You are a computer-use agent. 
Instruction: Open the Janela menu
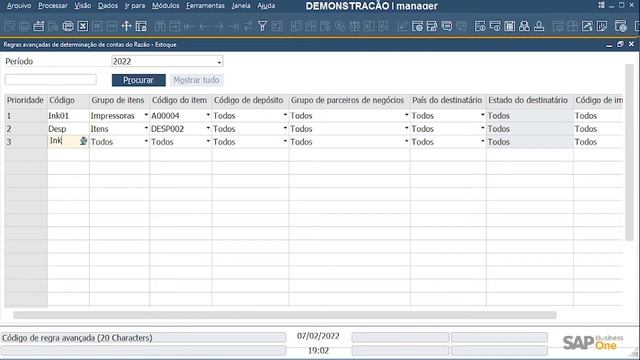[241, 6]
